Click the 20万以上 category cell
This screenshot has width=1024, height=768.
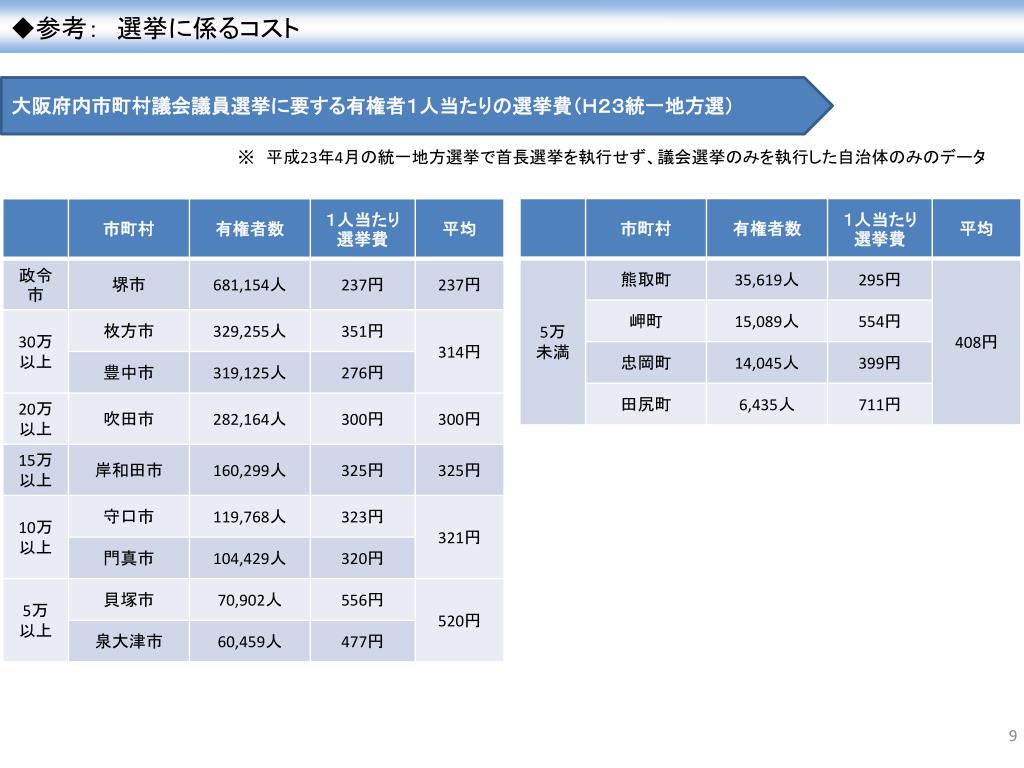35,419
